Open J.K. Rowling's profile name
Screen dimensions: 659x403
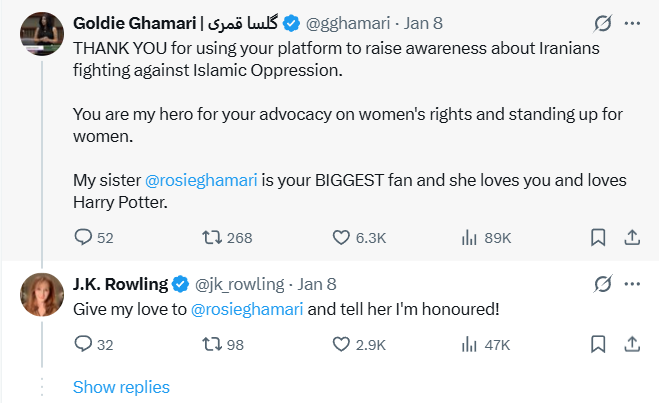pos(120,284)
